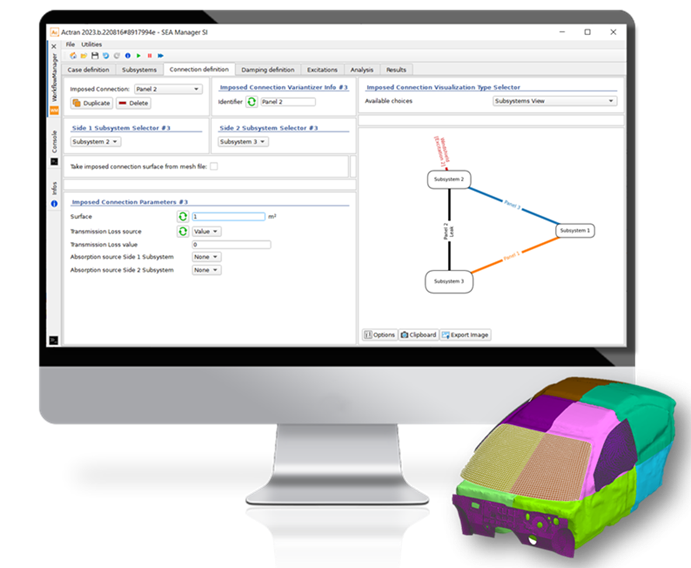Screen dimensions: 691x568
Task: Open Transmission Loss source Value dropdown
Action: point(207,231)
